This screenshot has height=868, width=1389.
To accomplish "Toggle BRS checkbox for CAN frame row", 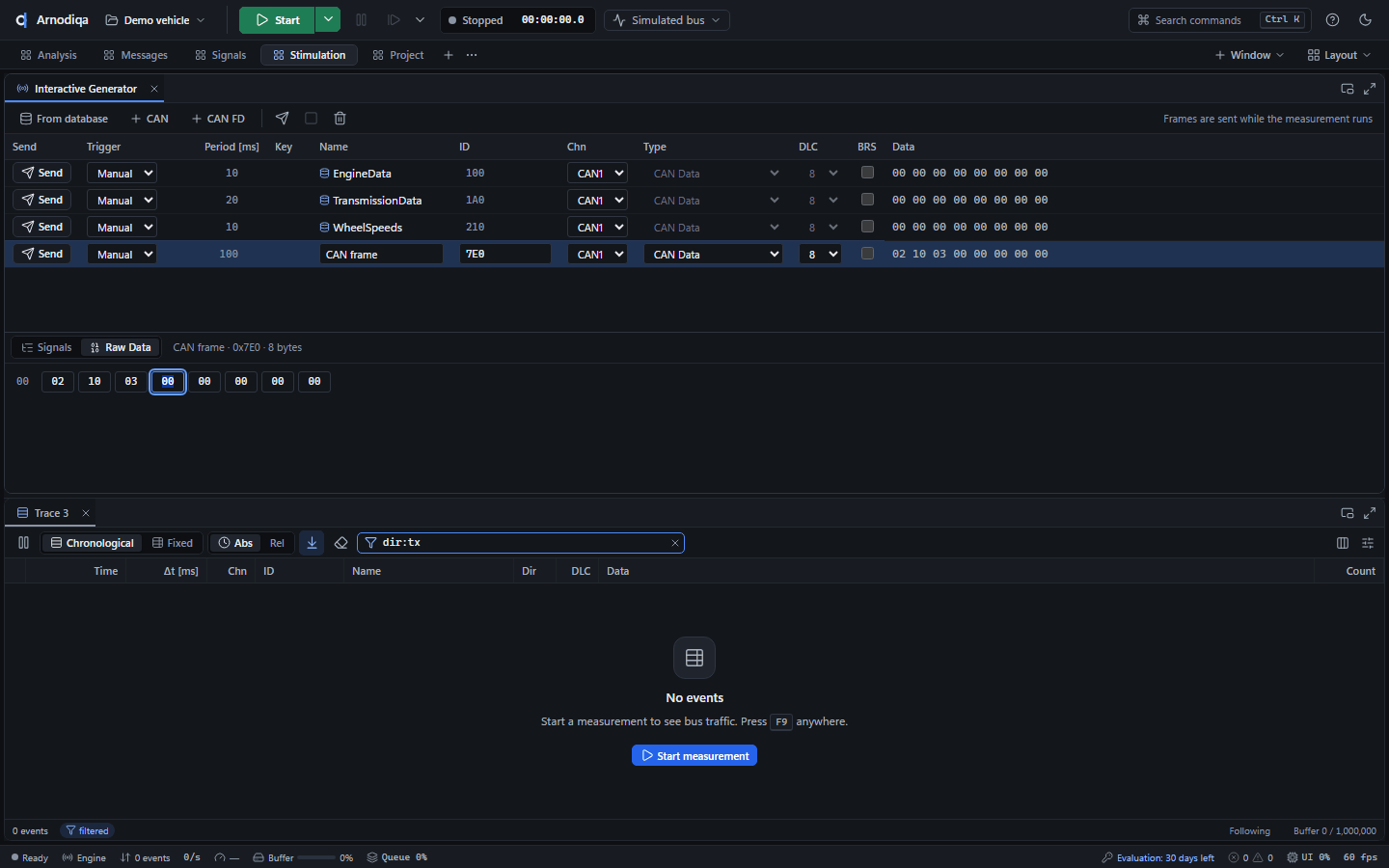I will (x=867, y=254).
